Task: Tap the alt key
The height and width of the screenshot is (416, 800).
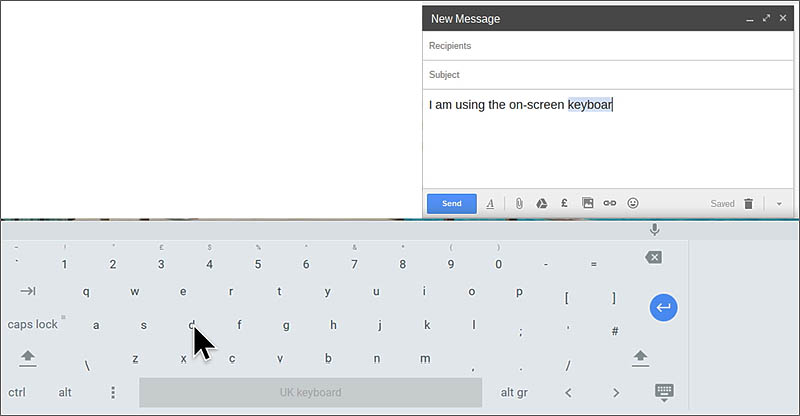Action: (x=65, y=393)
